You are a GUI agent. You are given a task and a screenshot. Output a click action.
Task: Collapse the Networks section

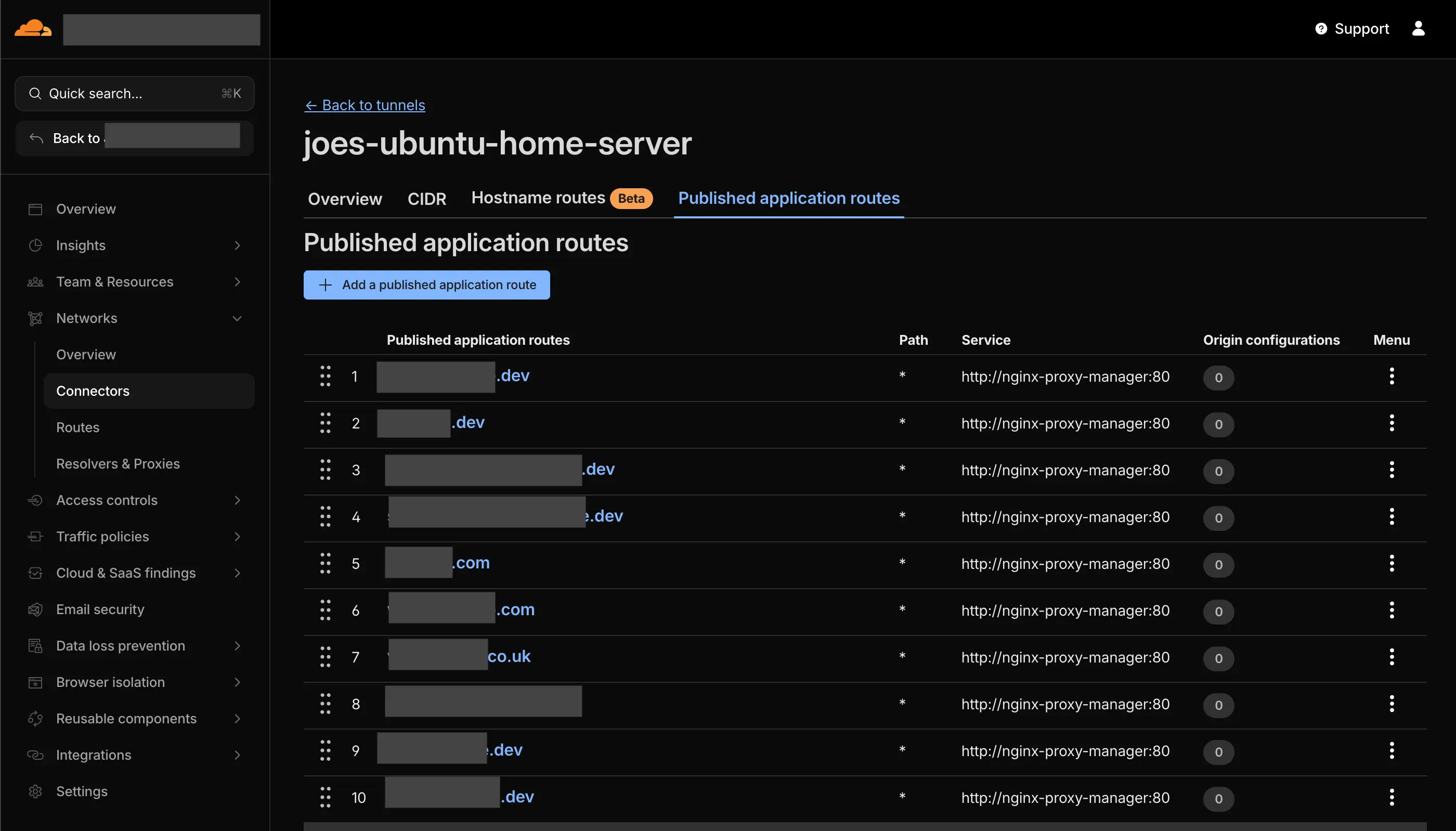pos(237,318)
